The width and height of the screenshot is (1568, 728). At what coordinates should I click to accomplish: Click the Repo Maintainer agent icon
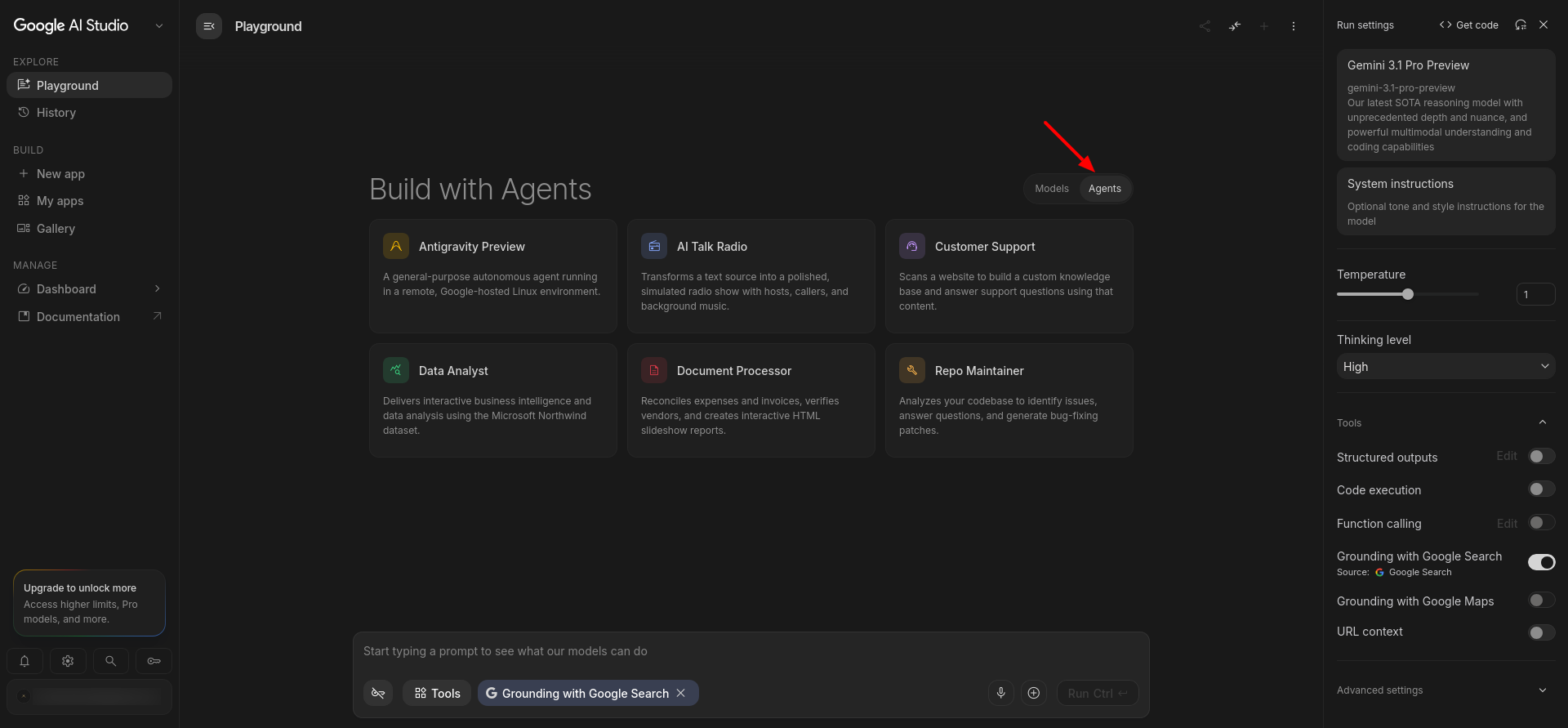pos(912,370)
